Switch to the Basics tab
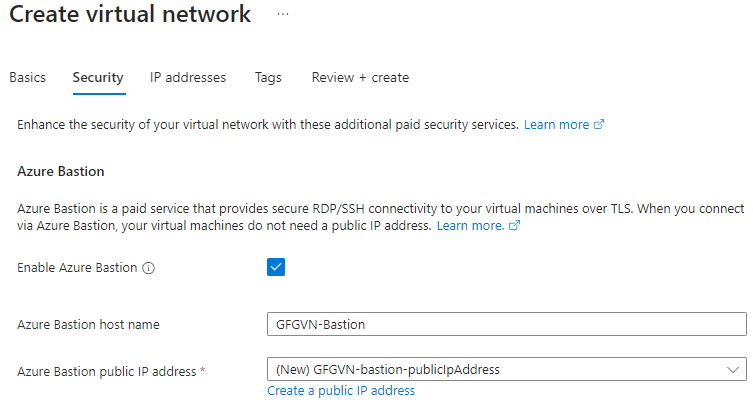The height and width of the screenshot is (418, 753). (x=27, y=77)
